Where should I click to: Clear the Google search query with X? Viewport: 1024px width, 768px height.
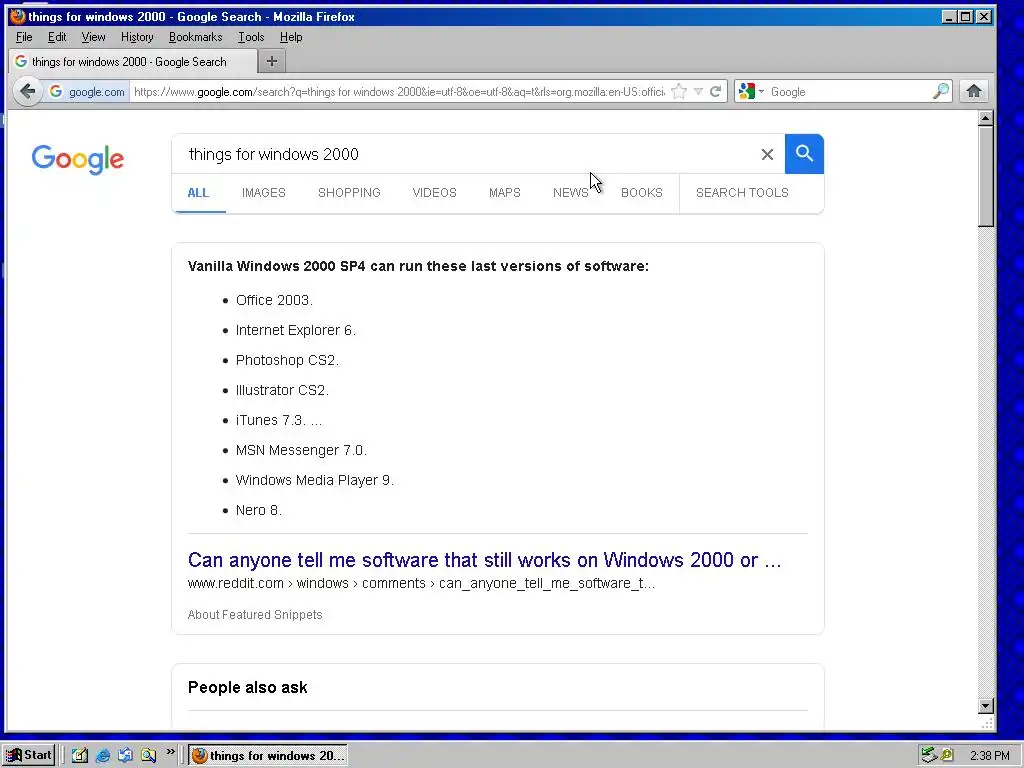[767, 154]
